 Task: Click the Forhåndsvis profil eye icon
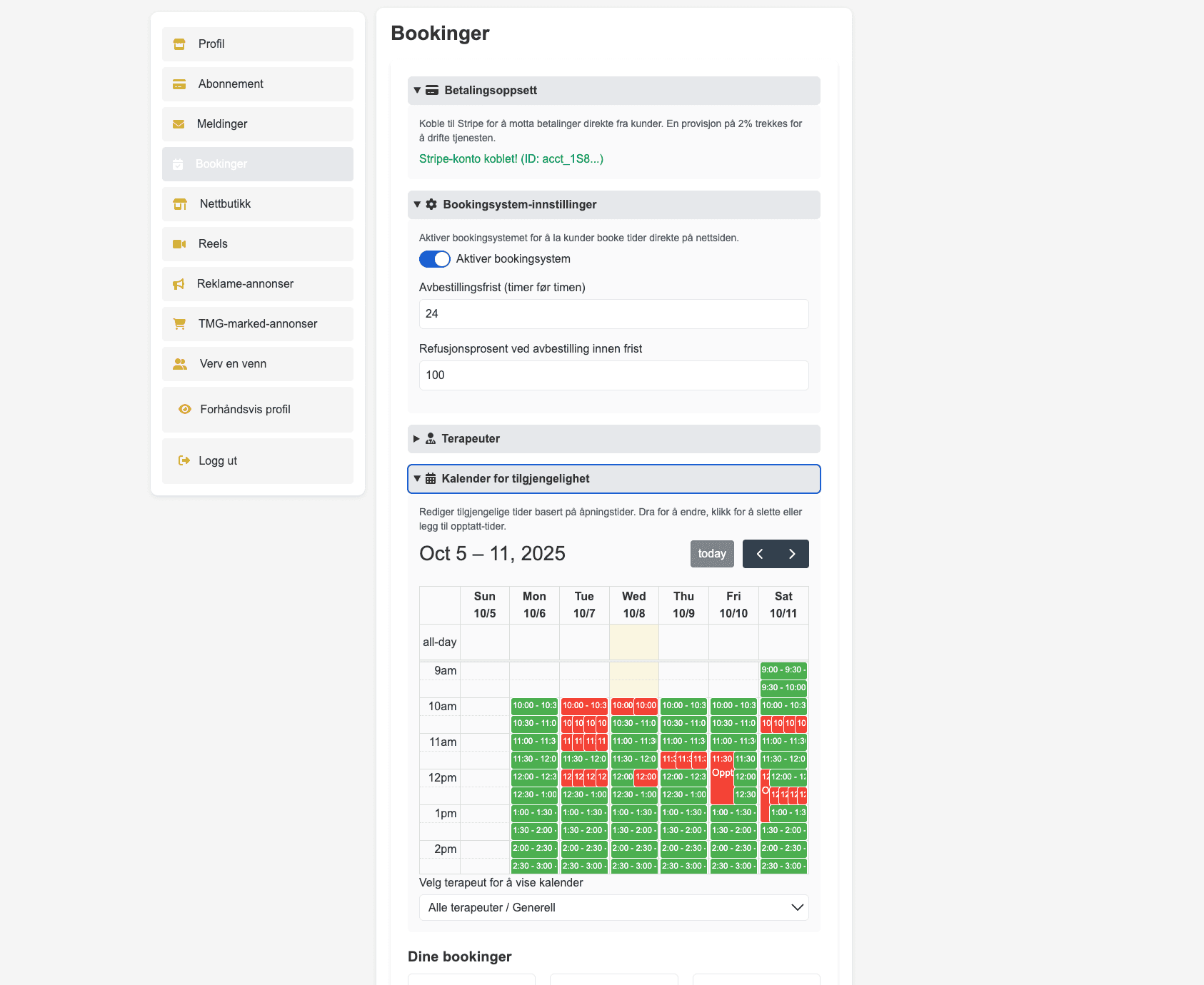(x=185, y=410)
